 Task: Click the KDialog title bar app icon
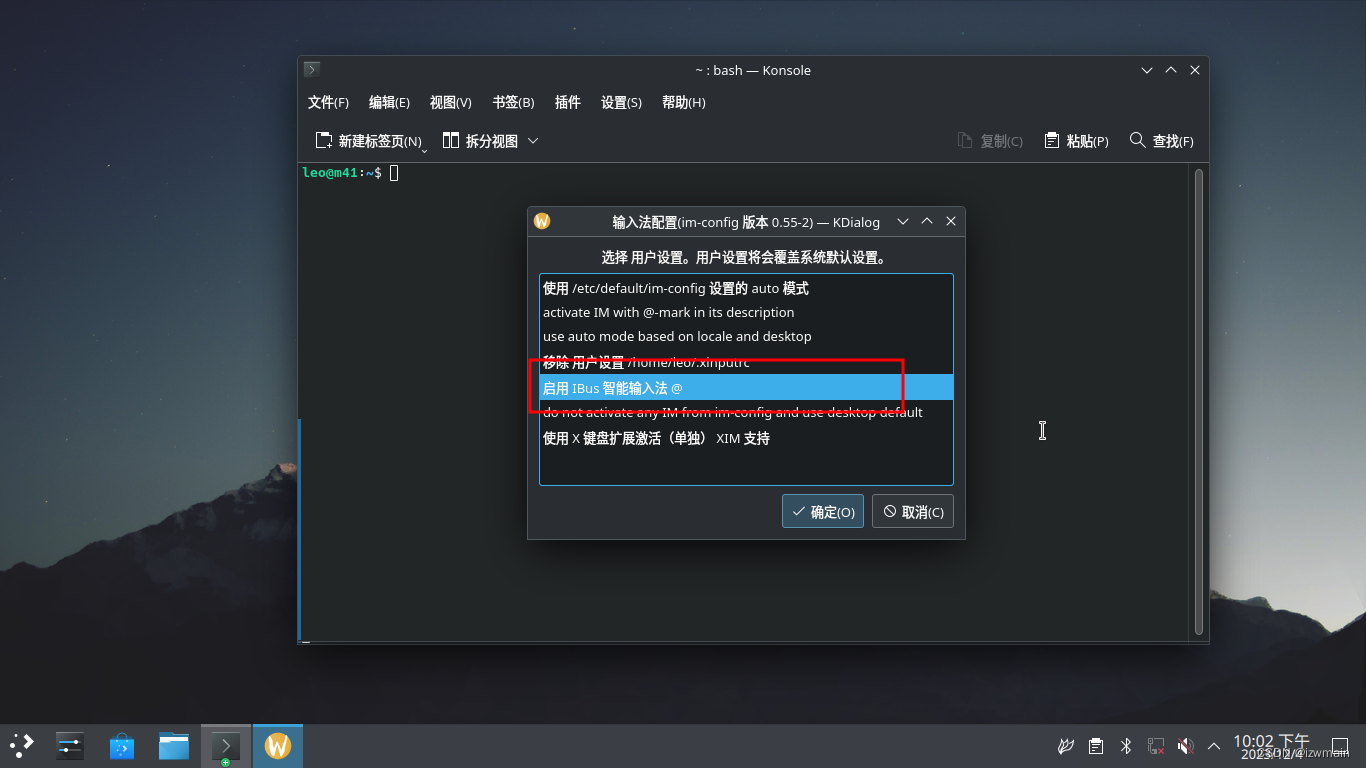[542, 221]
